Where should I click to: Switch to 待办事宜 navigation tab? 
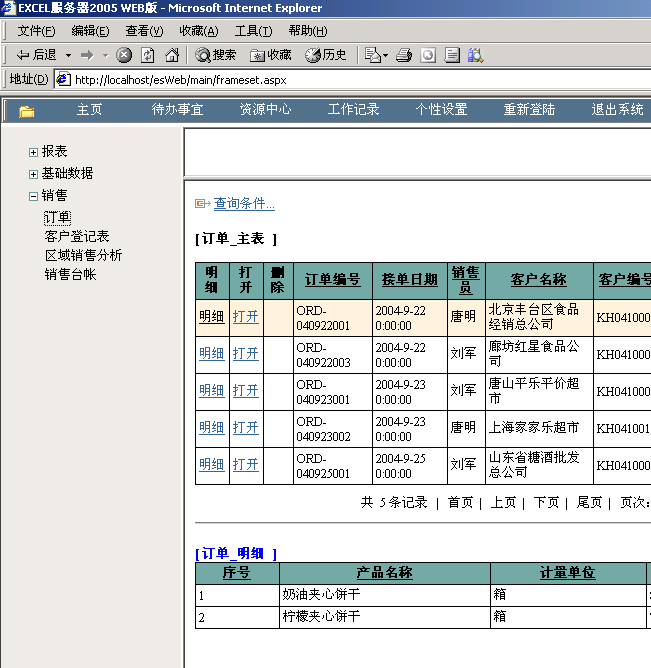point(177,110)
